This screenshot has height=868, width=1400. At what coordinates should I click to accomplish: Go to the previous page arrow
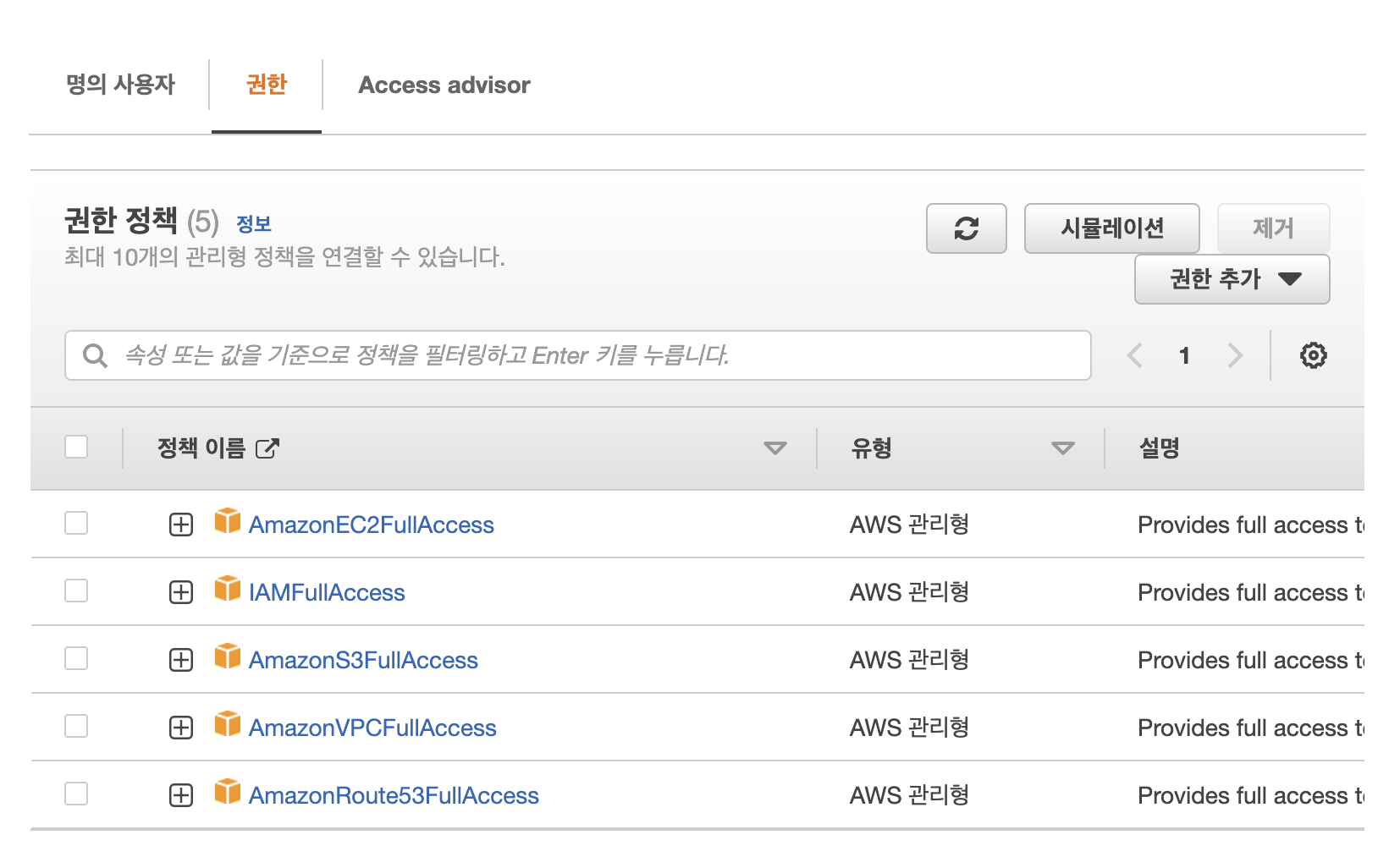pyautogui.click(x=1135, y=355)
